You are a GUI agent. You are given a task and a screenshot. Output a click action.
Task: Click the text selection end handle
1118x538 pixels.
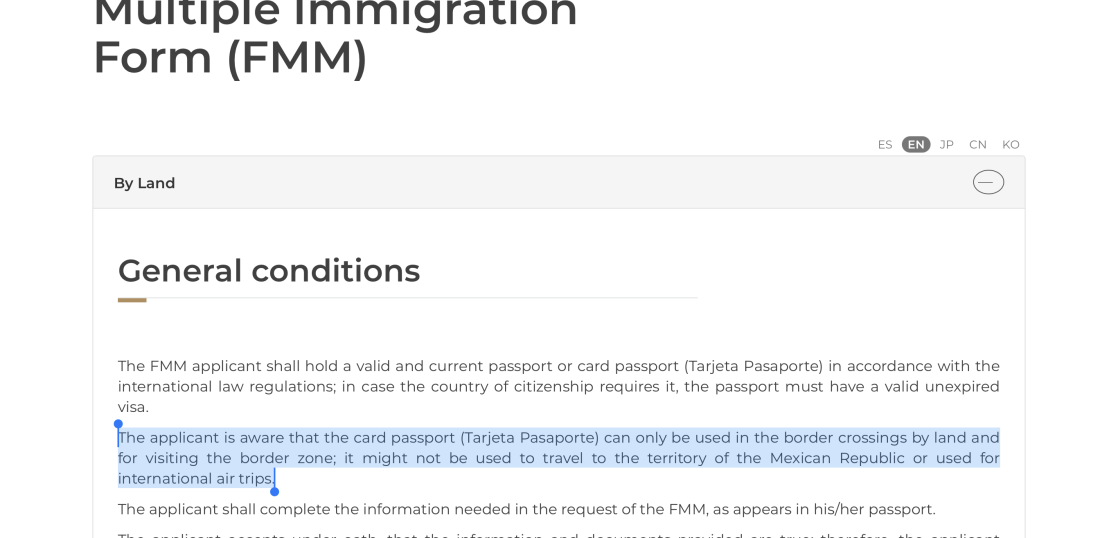point(274,491)
